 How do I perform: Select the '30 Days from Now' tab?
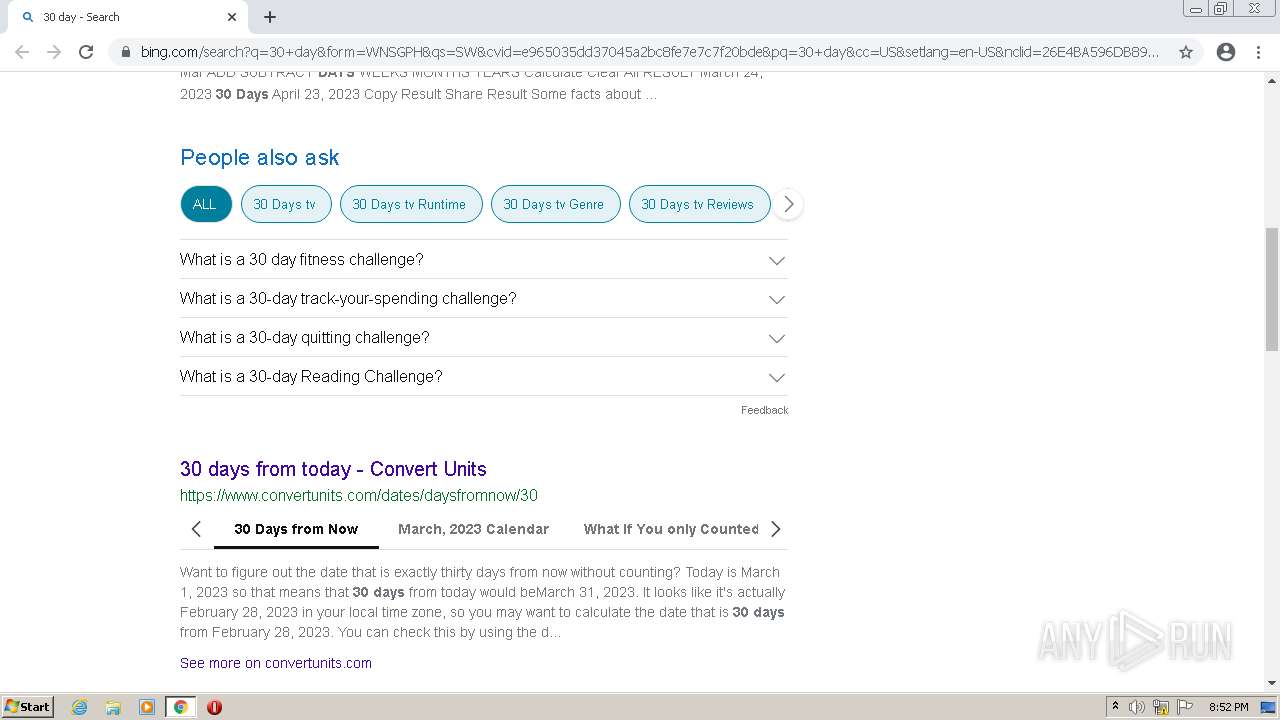pos(296,529)
